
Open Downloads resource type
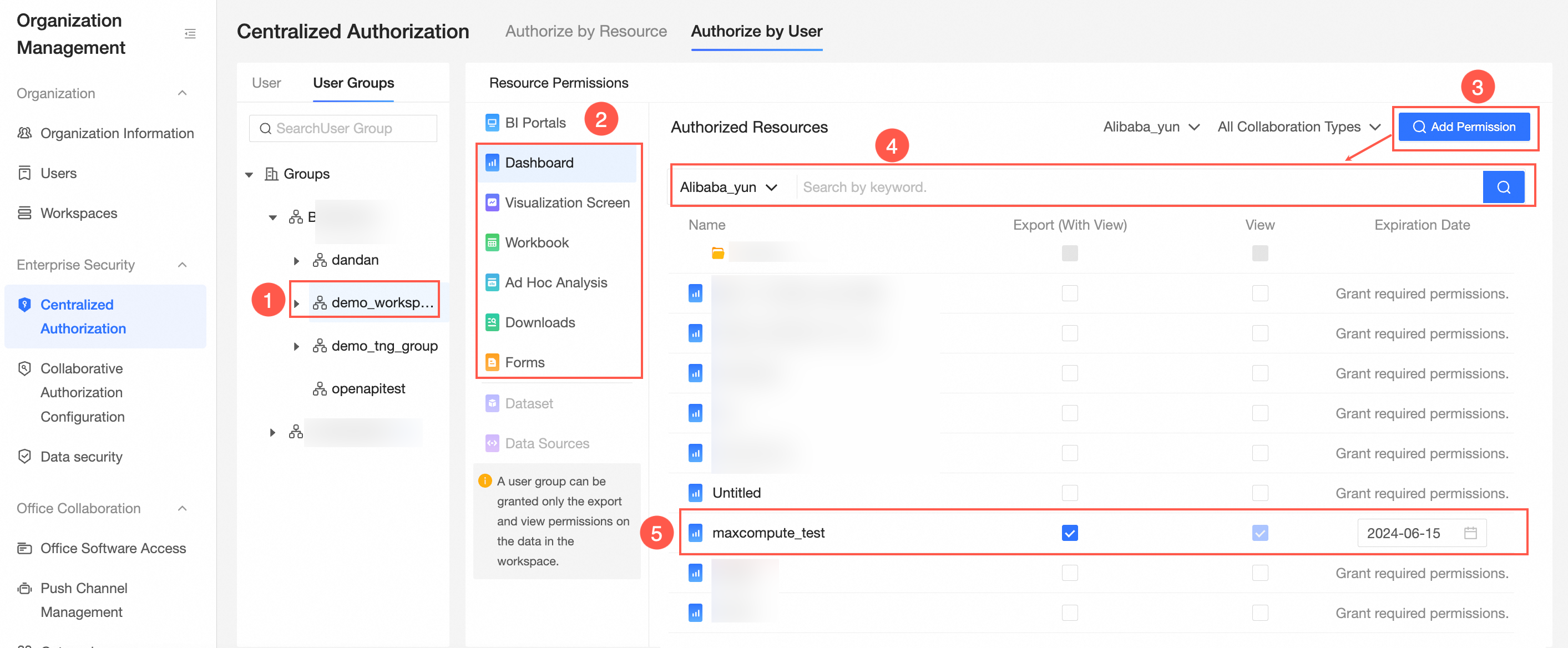click(x=539, y=322)
